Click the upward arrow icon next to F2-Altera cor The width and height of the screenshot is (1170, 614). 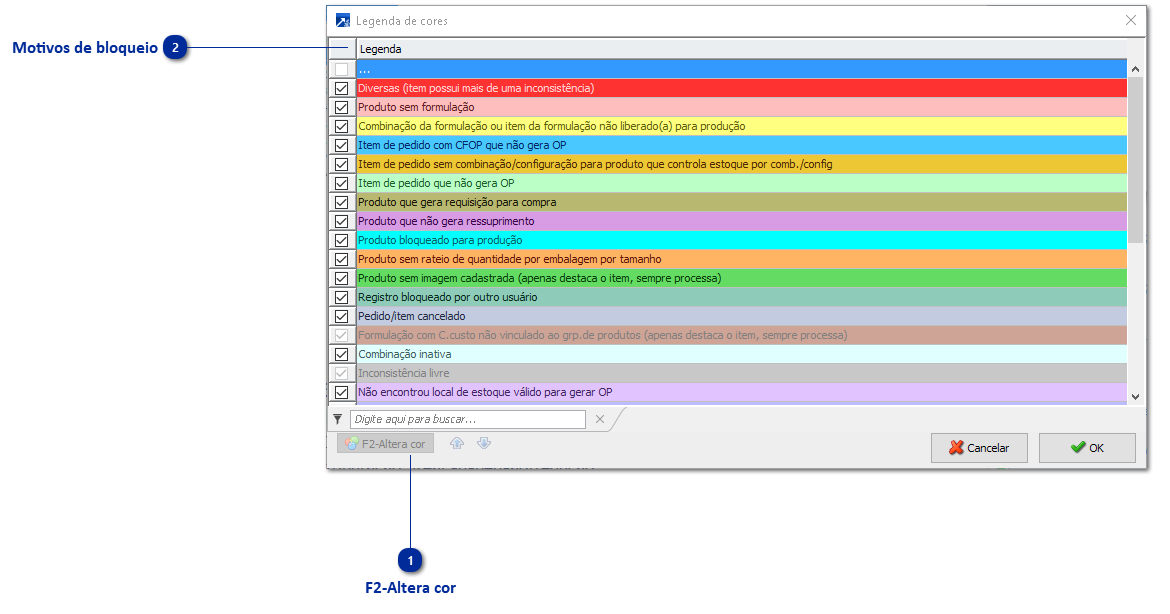click(x=457, y=443)
